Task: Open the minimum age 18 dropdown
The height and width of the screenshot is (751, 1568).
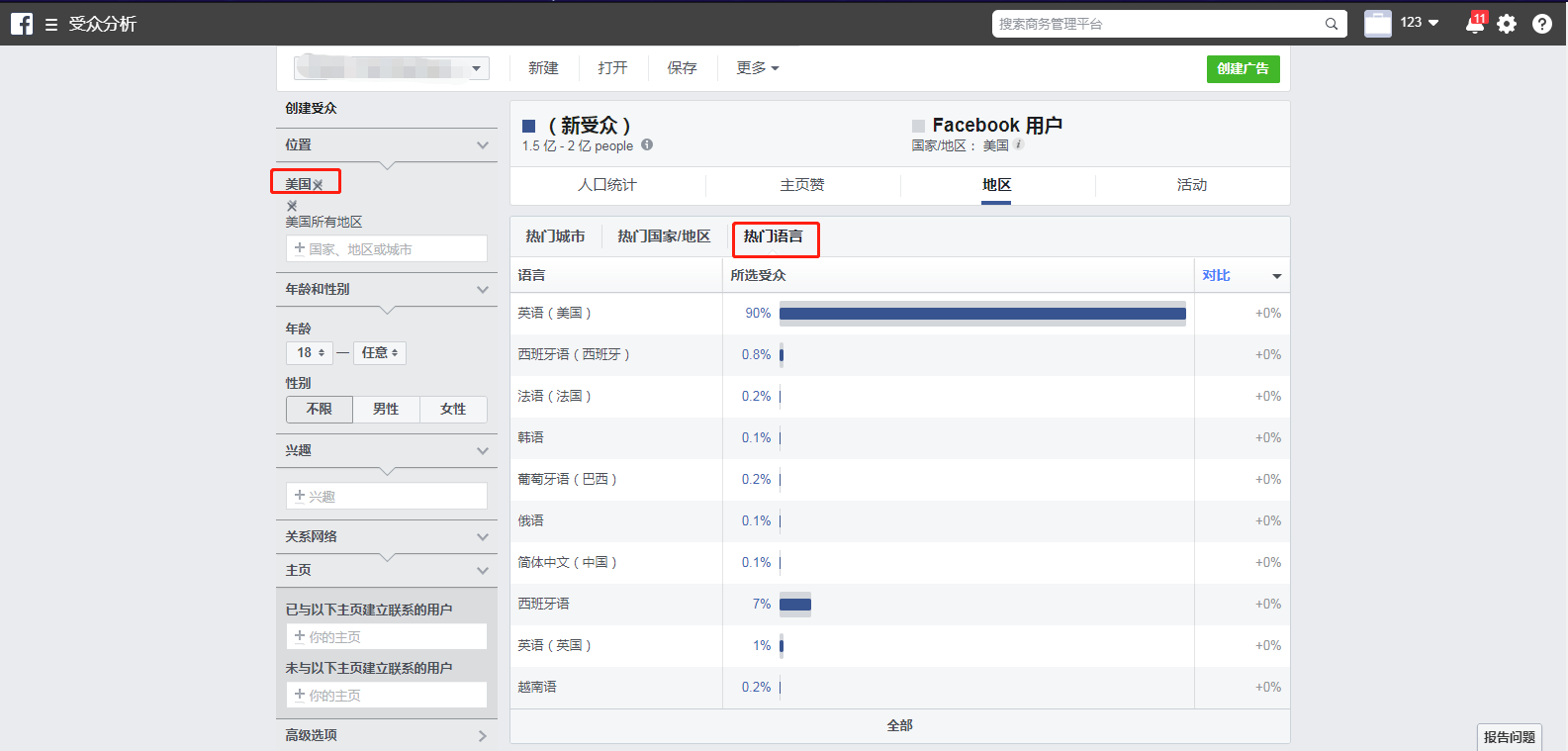Action: pyautogui.click(x=311, y=352)
